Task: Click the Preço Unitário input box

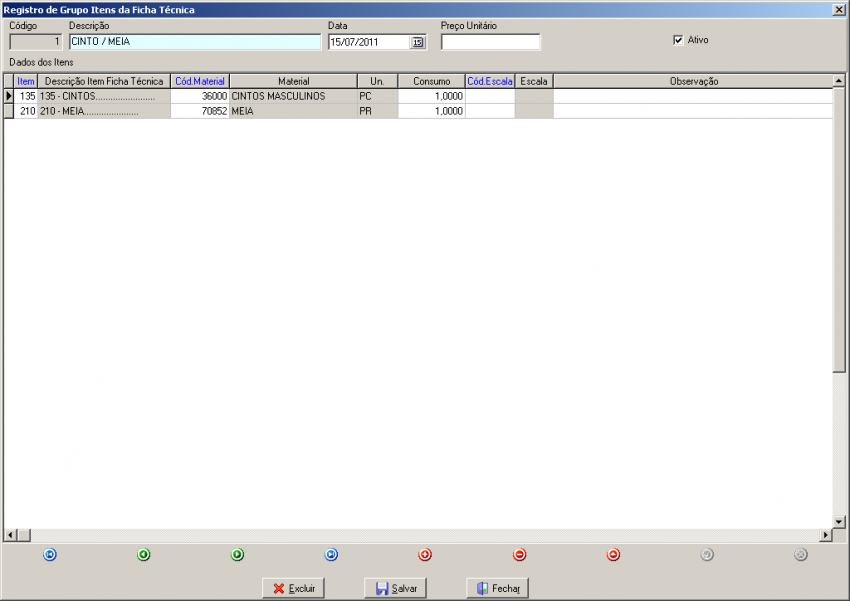Action: point(491,42)
